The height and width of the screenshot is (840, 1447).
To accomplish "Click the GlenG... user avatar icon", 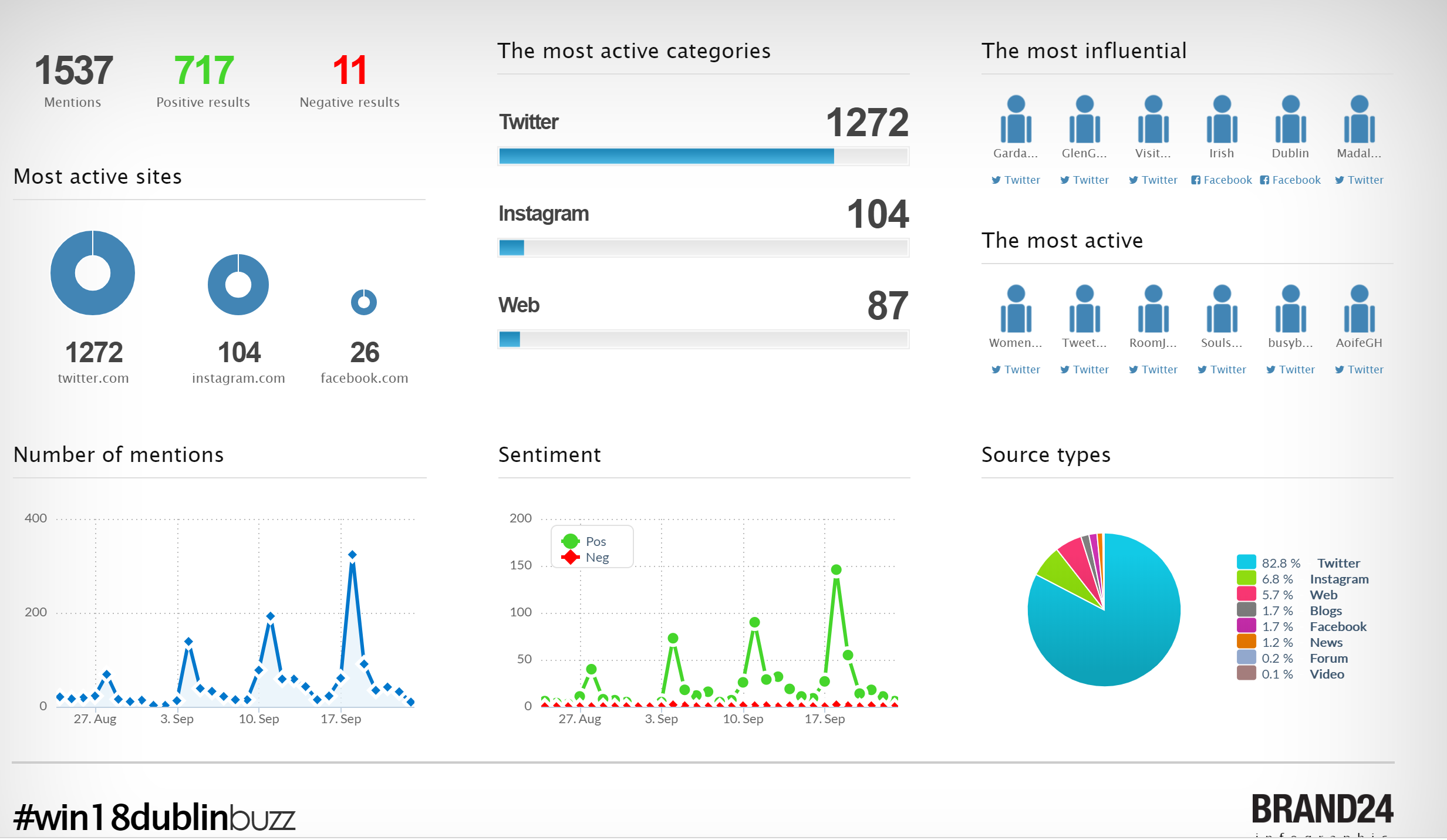I will tap(1084, 119).
